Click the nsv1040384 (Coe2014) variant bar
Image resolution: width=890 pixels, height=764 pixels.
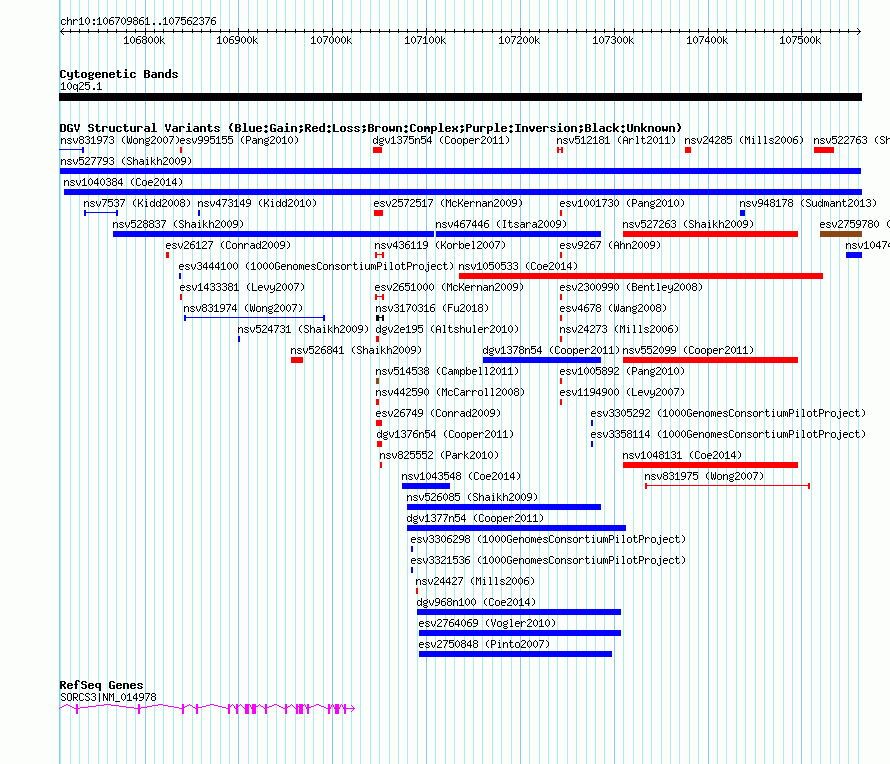coord(463,192)
